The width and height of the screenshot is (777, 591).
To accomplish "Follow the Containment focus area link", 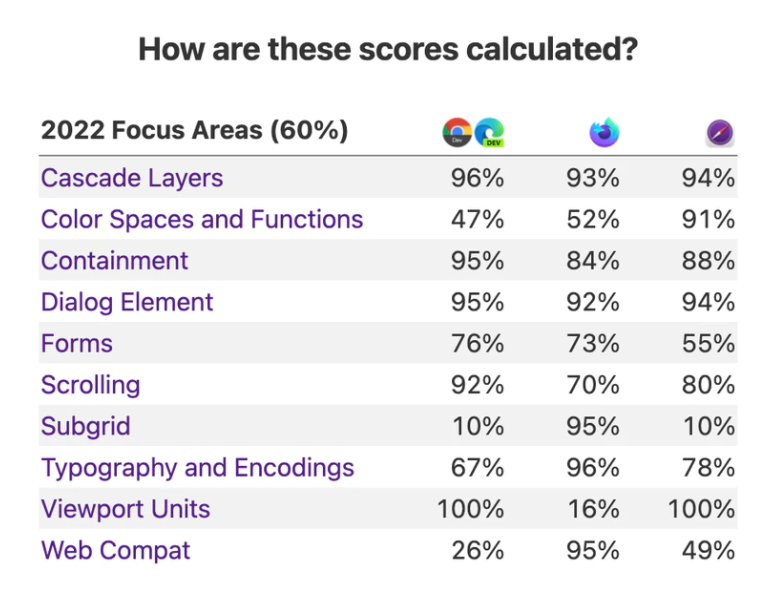I will point(114,261).
